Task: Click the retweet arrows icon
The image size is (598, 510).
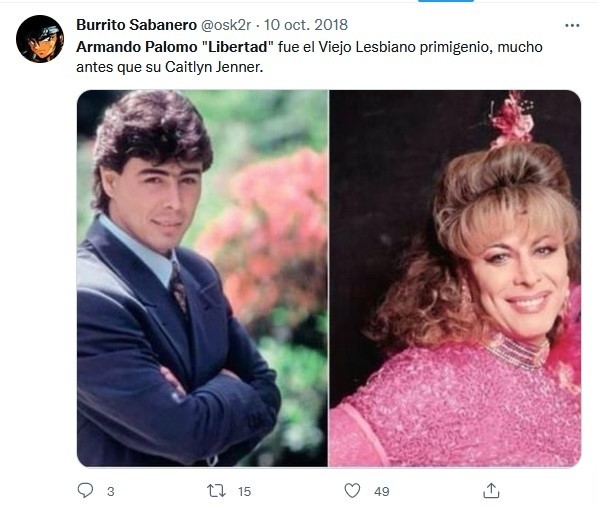Action: (216, 491)
